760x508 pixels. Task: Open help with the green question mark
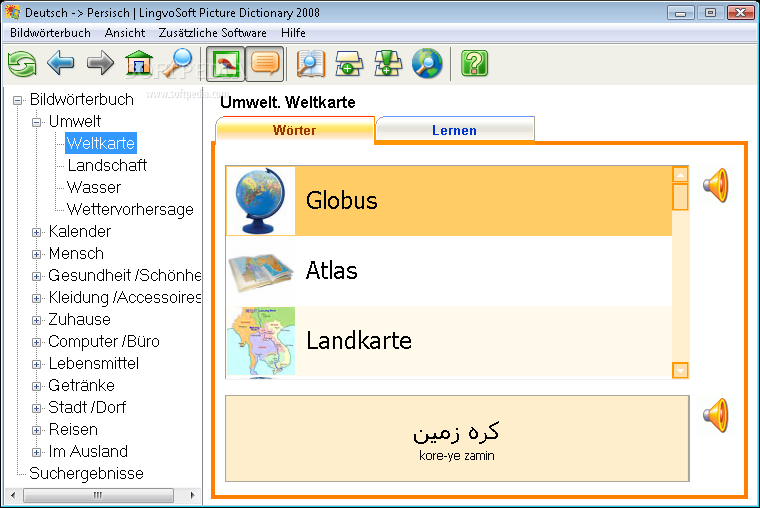[x=475, y=64]
